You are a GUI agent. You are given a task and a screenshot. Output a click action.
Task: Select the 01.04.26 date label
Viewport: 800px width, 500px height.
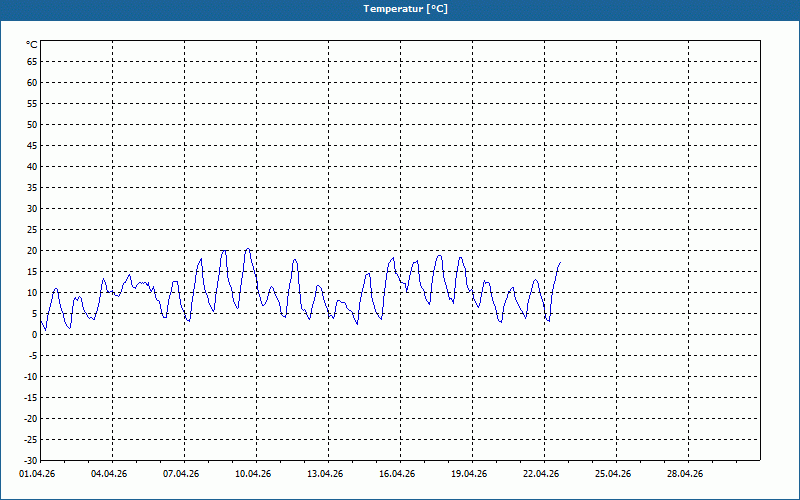point(37,474)
